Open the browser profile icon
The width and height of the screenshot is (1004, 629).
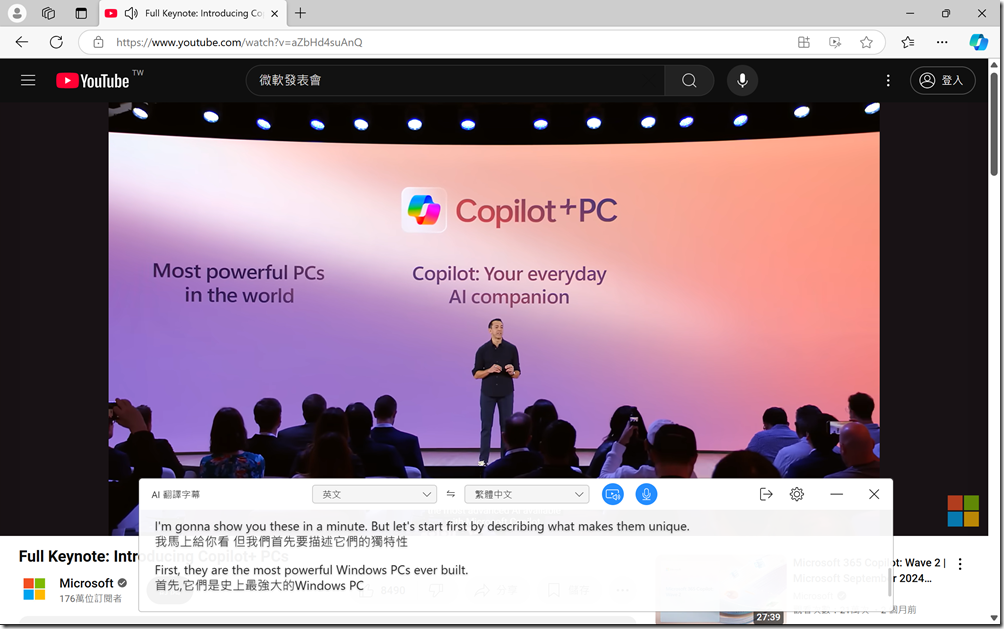[17, 13]
